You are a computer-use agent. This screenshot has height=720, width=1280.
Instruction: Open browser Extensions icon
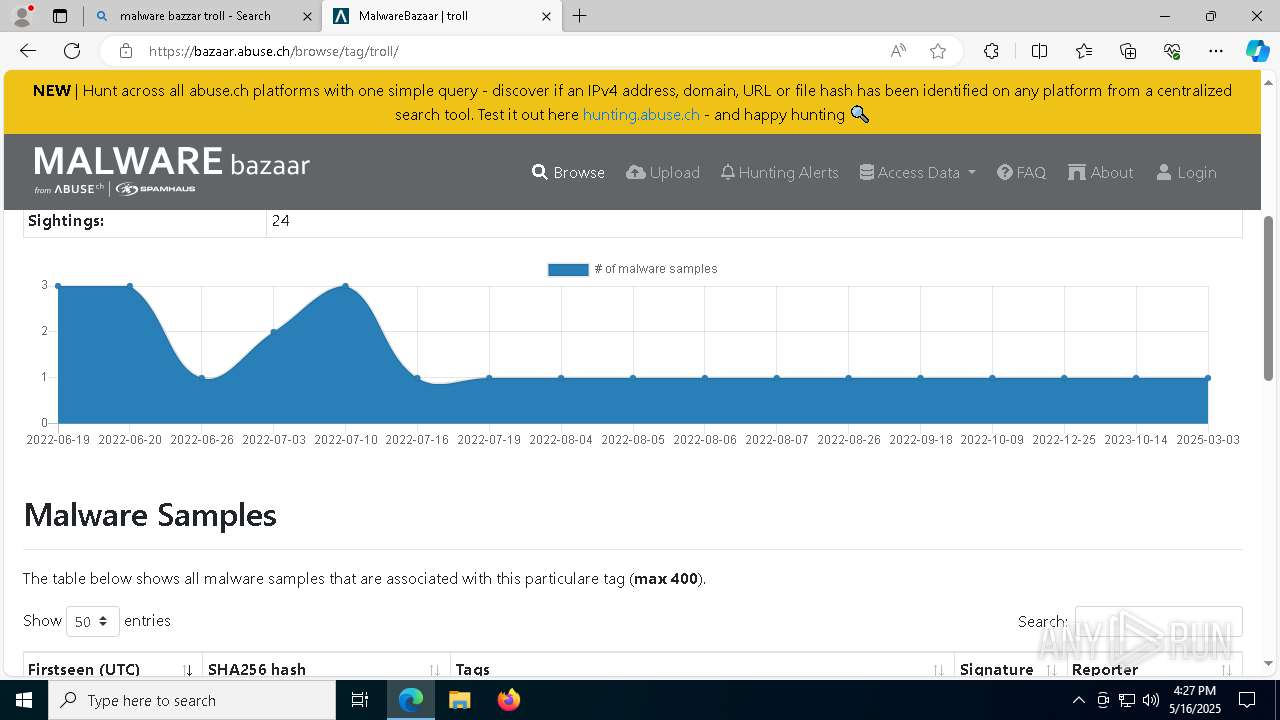coord(991,51)
